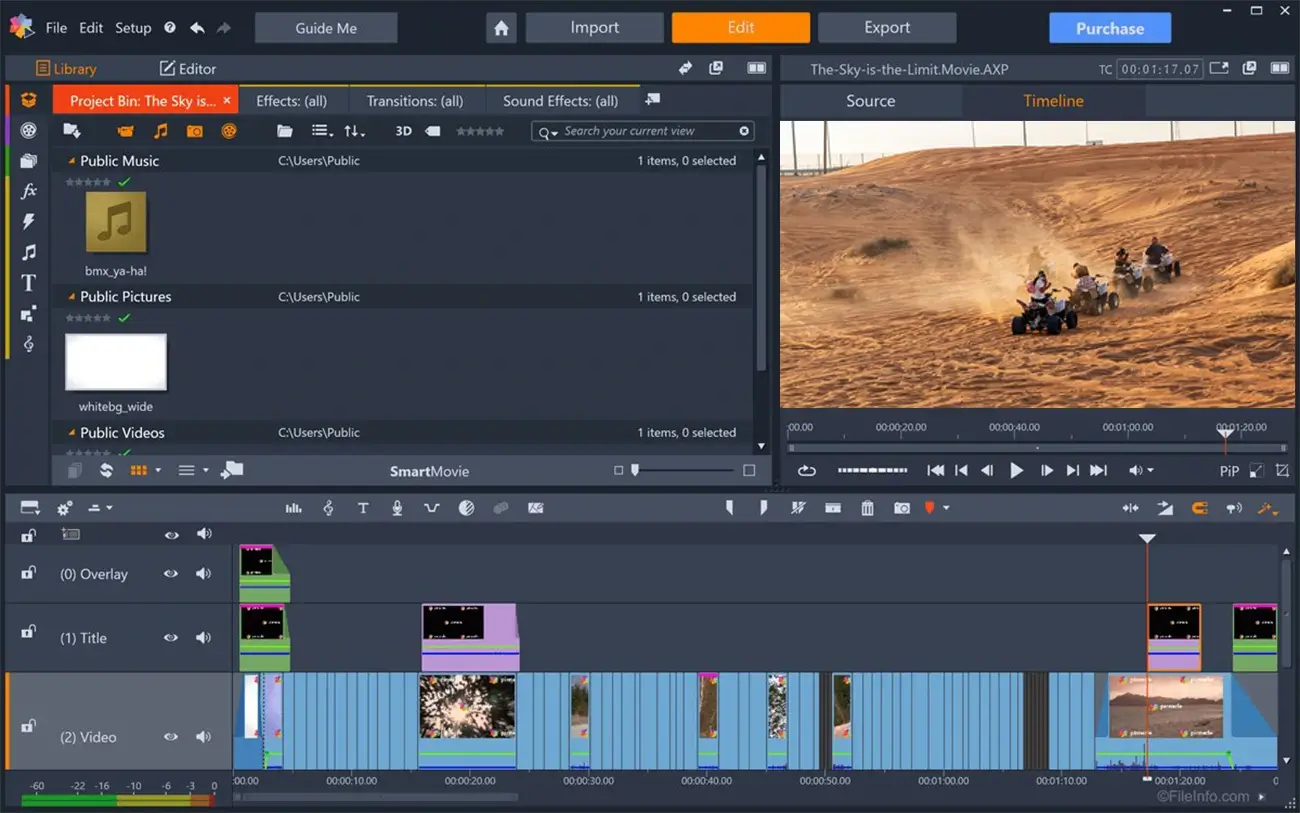
Task: Click the snapshot camera icon in timeline toolbar
Action: pyautogui.click(x=902, y=508)
